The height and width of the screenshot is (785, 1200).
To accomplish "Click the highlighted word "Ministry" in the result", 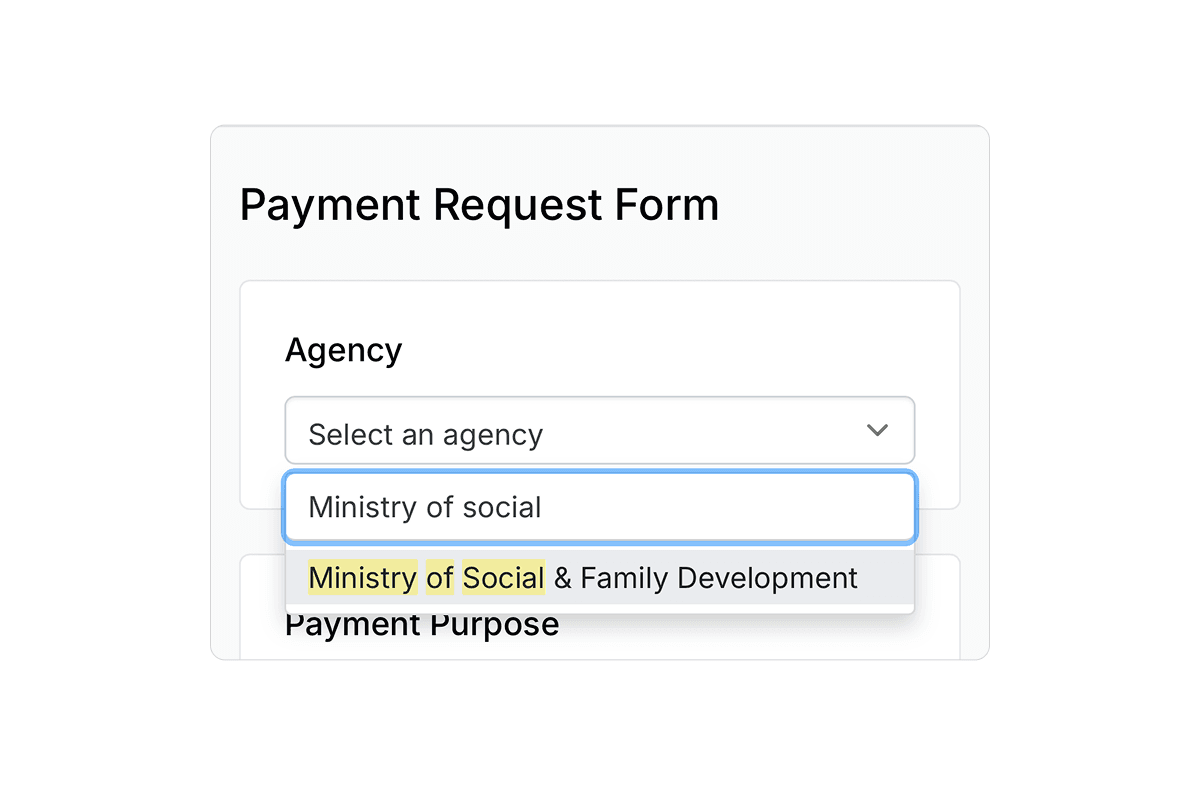I will (x=362, y=578).
